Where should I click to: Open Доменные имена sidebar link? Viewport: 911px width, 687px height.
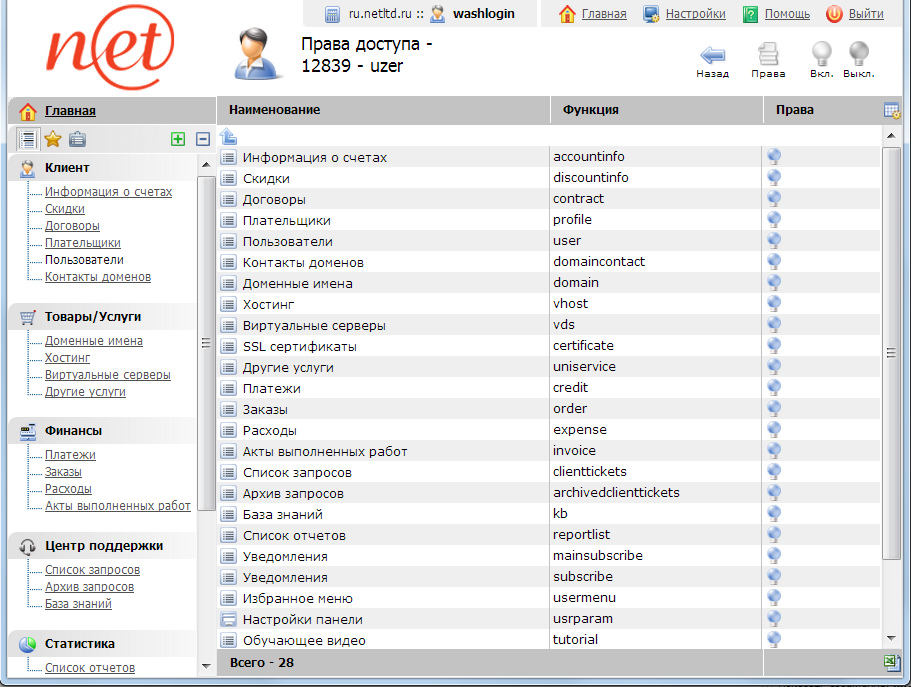click(x=93, y=341)
